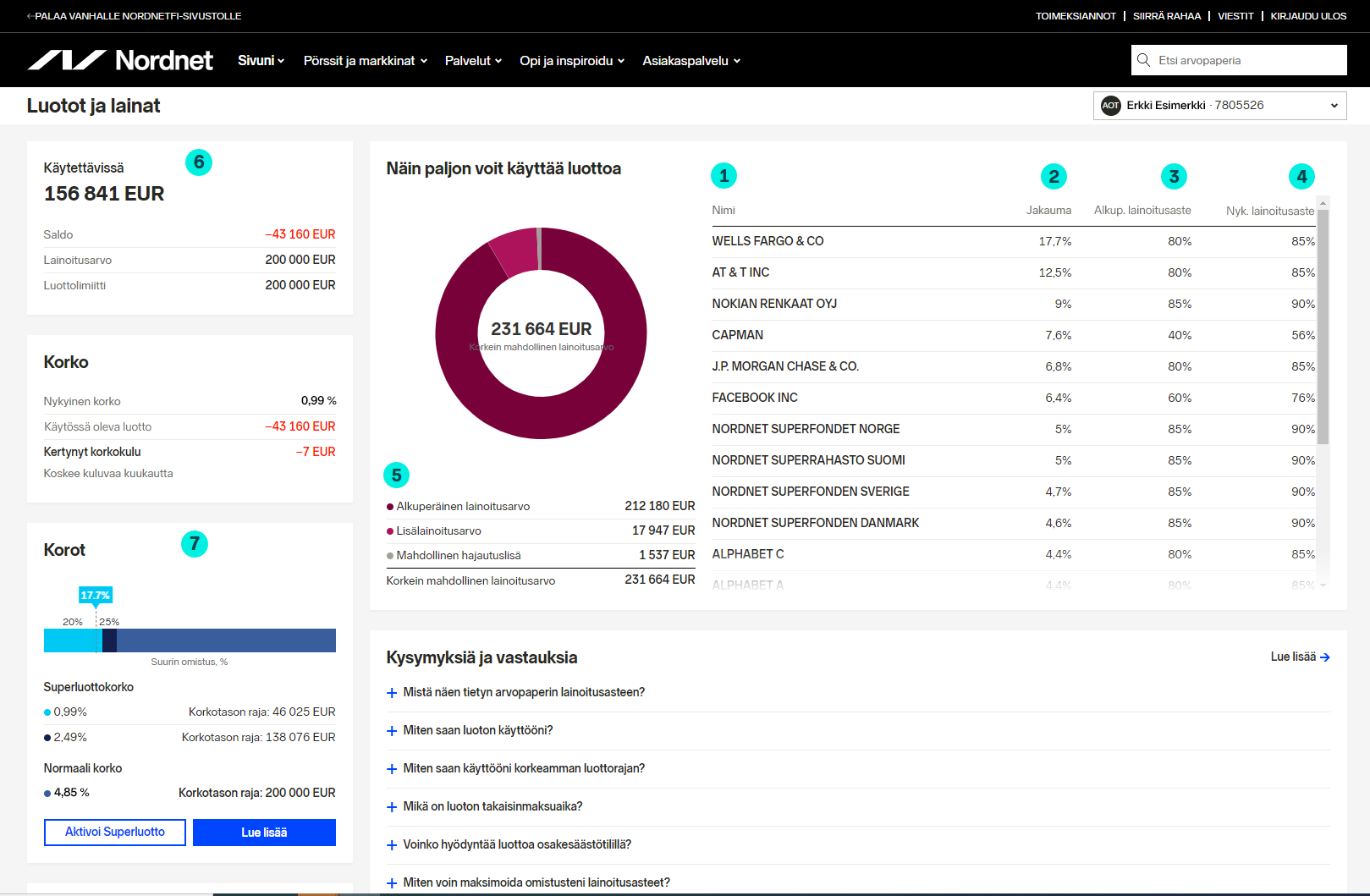Screen dimensions: 1370x896
Task: Click the Lisälainoitusarvo legend dot
Action: (390, 531)
